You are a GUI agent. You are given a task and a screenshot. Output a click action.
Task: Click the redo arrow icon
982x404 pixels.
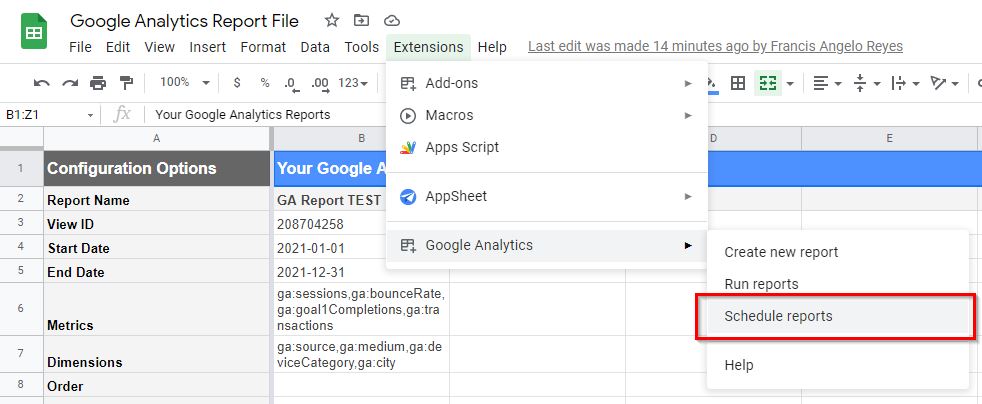(70, 83)
